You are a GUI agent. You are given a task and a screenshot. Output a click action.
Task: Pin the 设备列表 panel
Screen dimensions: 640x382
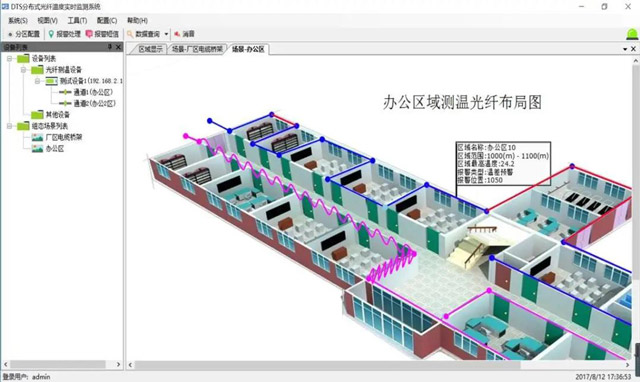pos(110,47)
